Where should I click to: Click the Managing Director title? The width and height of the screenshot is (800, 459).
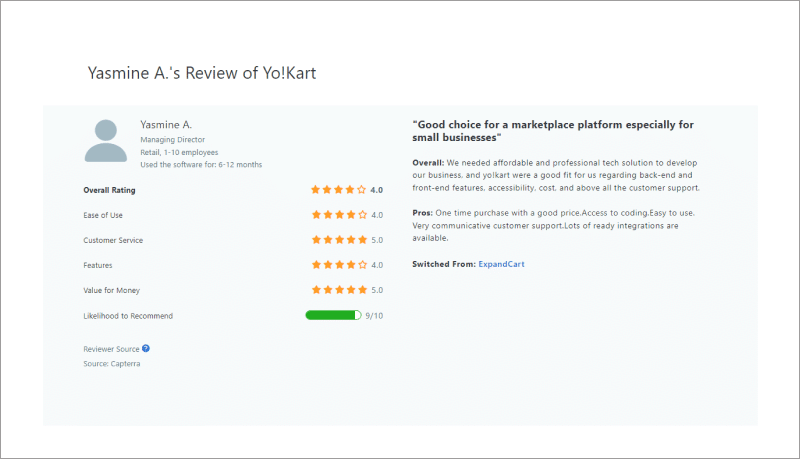coord(174,139)
